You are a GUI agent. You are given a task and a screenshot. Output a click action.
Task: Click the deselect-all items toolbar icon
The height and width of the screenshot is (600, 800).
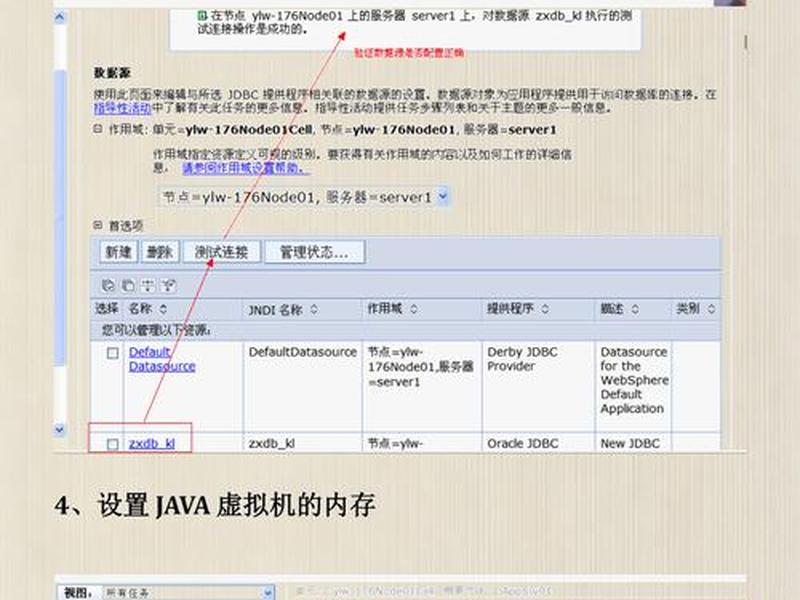point(128,285)
